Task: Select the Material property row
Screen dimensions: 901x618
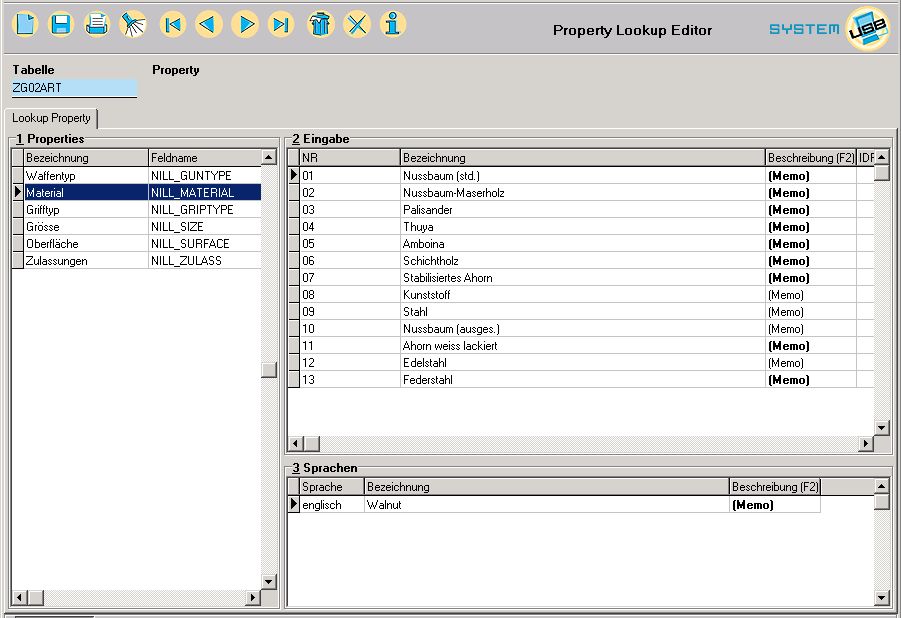Action: point(137,193)
